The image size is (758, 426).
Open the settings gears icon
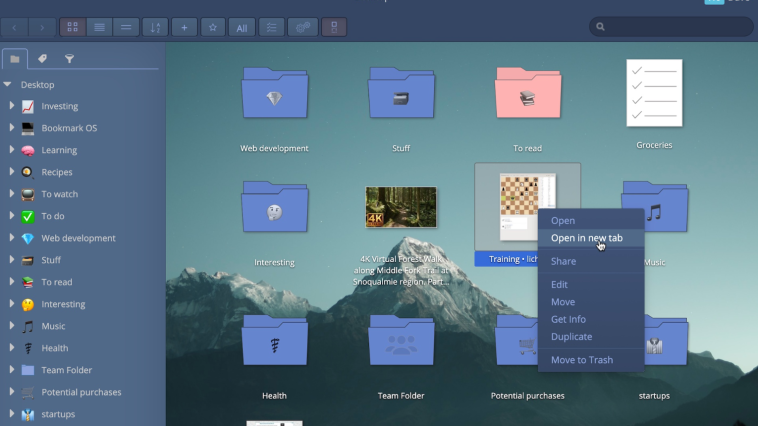pyautogui.click(x=303, y=27)
